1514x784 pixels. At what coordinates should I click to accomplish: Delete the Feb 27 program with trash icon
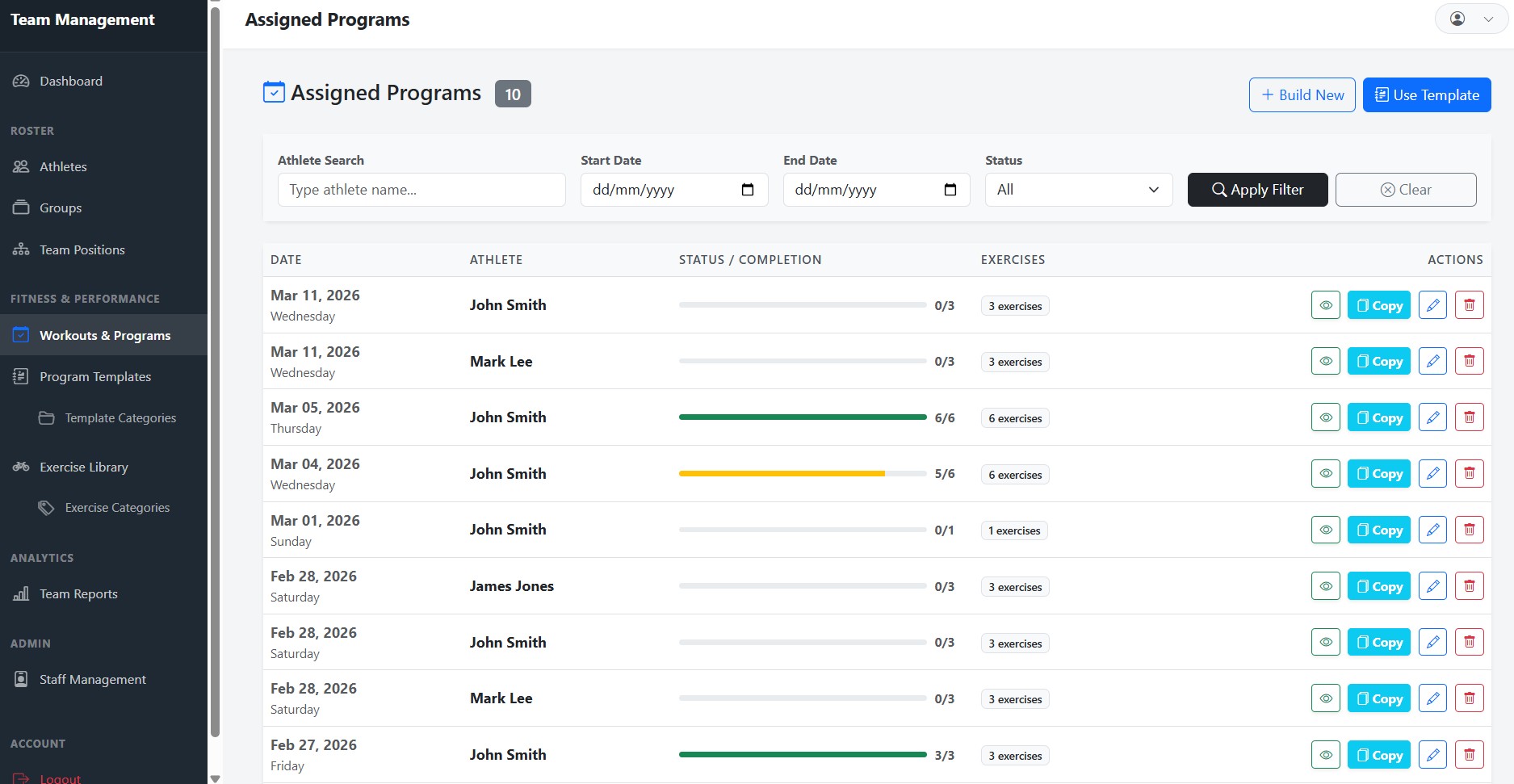(x=1470, y=755)
